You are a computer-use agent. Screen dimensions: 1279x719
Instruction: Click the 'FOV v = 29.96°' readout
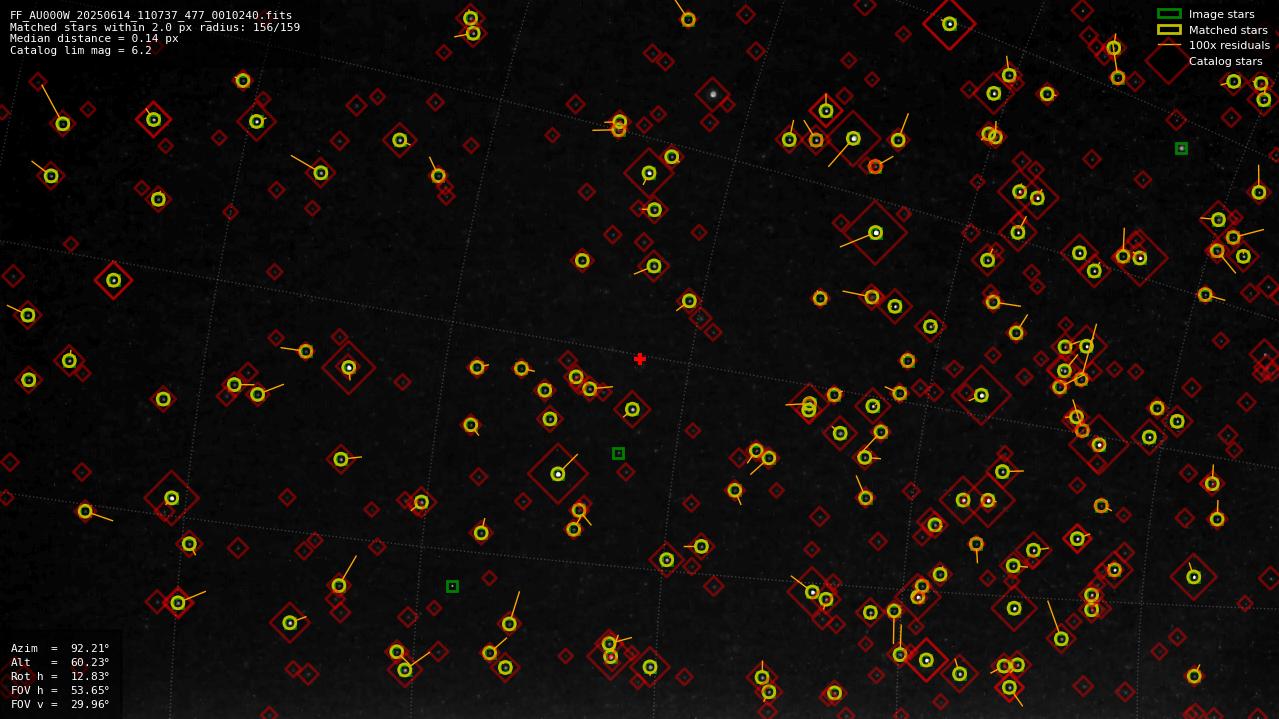pos(60,704)
